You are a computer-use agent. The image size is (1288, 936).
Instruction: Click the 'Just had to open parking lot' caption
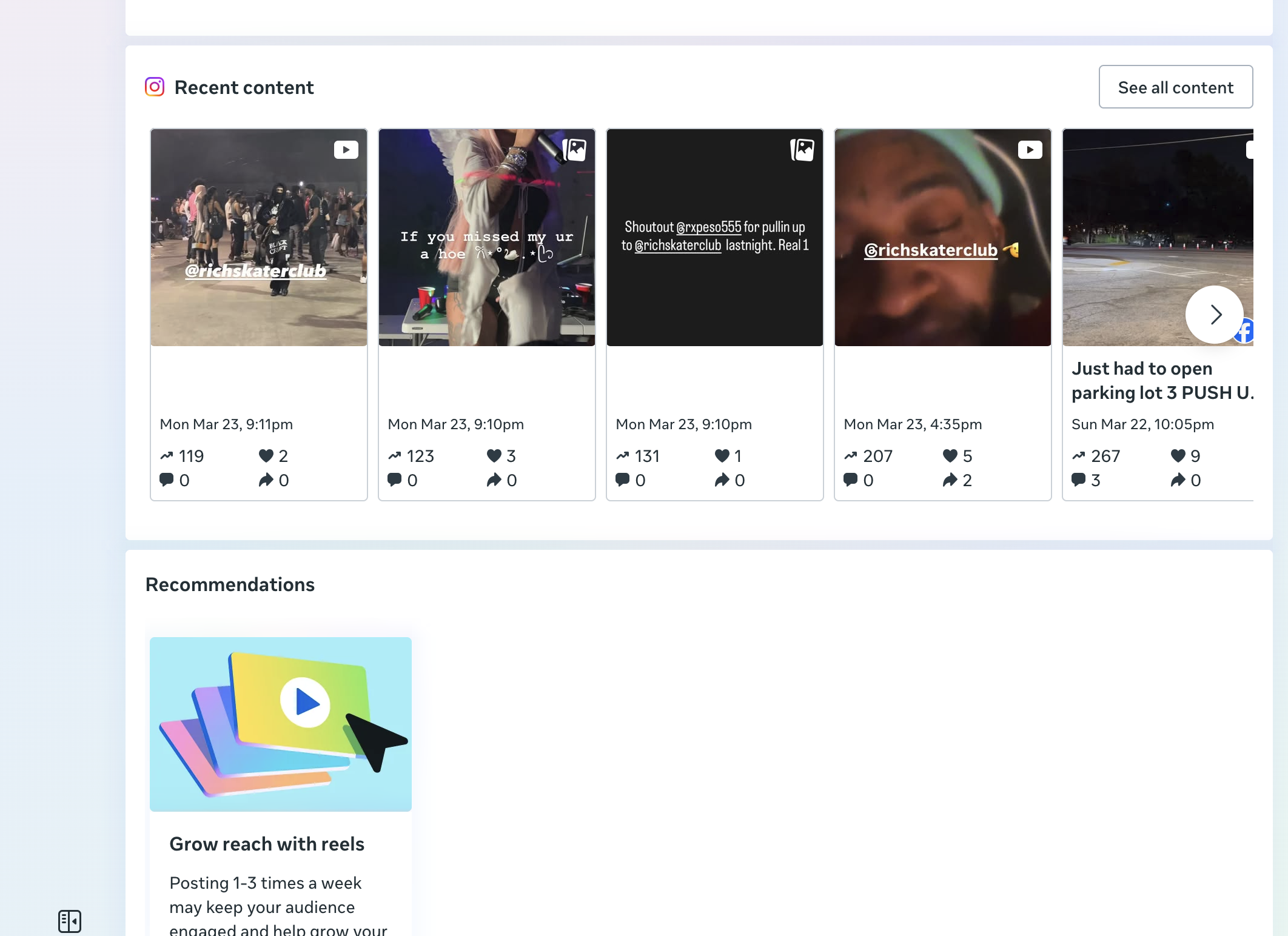click(1162, 381)
